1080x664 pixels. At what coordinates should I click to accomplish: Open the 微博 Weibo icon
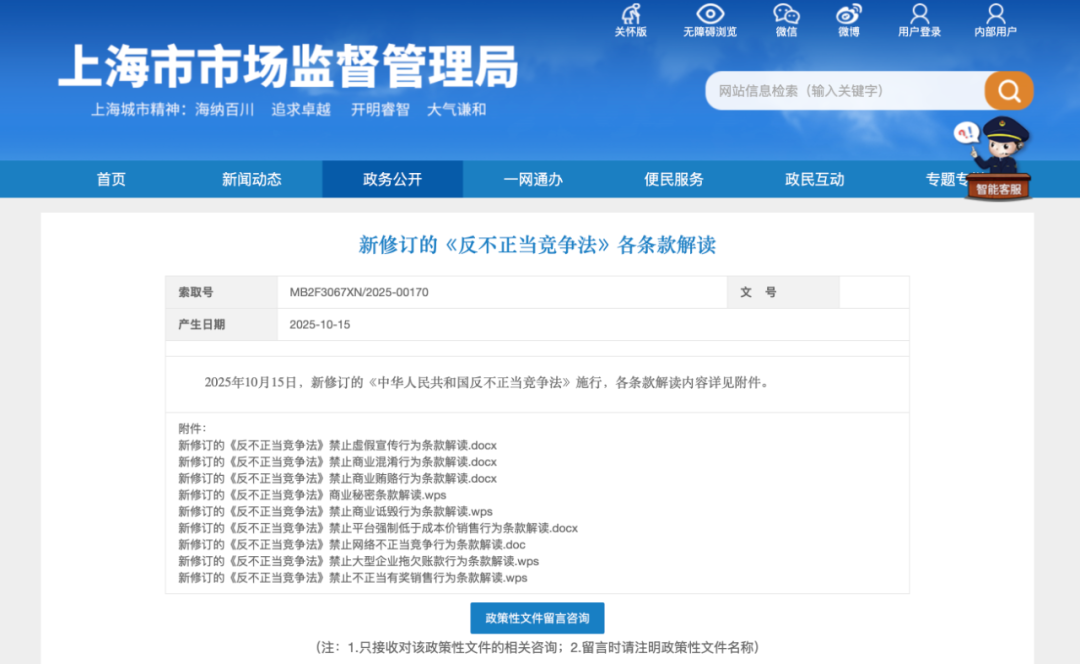tap(849, 15)
